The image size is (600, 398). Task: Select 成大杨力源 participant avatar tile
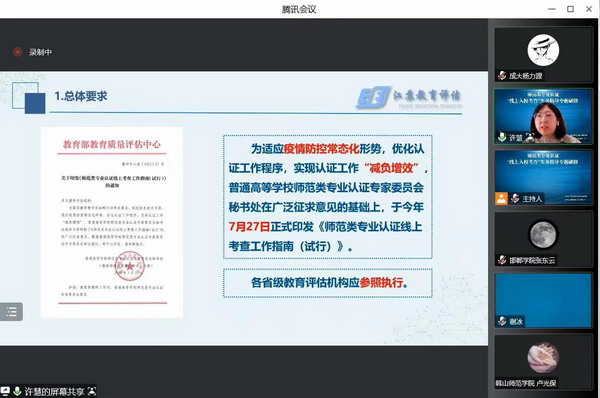pyautogui.click(x=543, y=54)
